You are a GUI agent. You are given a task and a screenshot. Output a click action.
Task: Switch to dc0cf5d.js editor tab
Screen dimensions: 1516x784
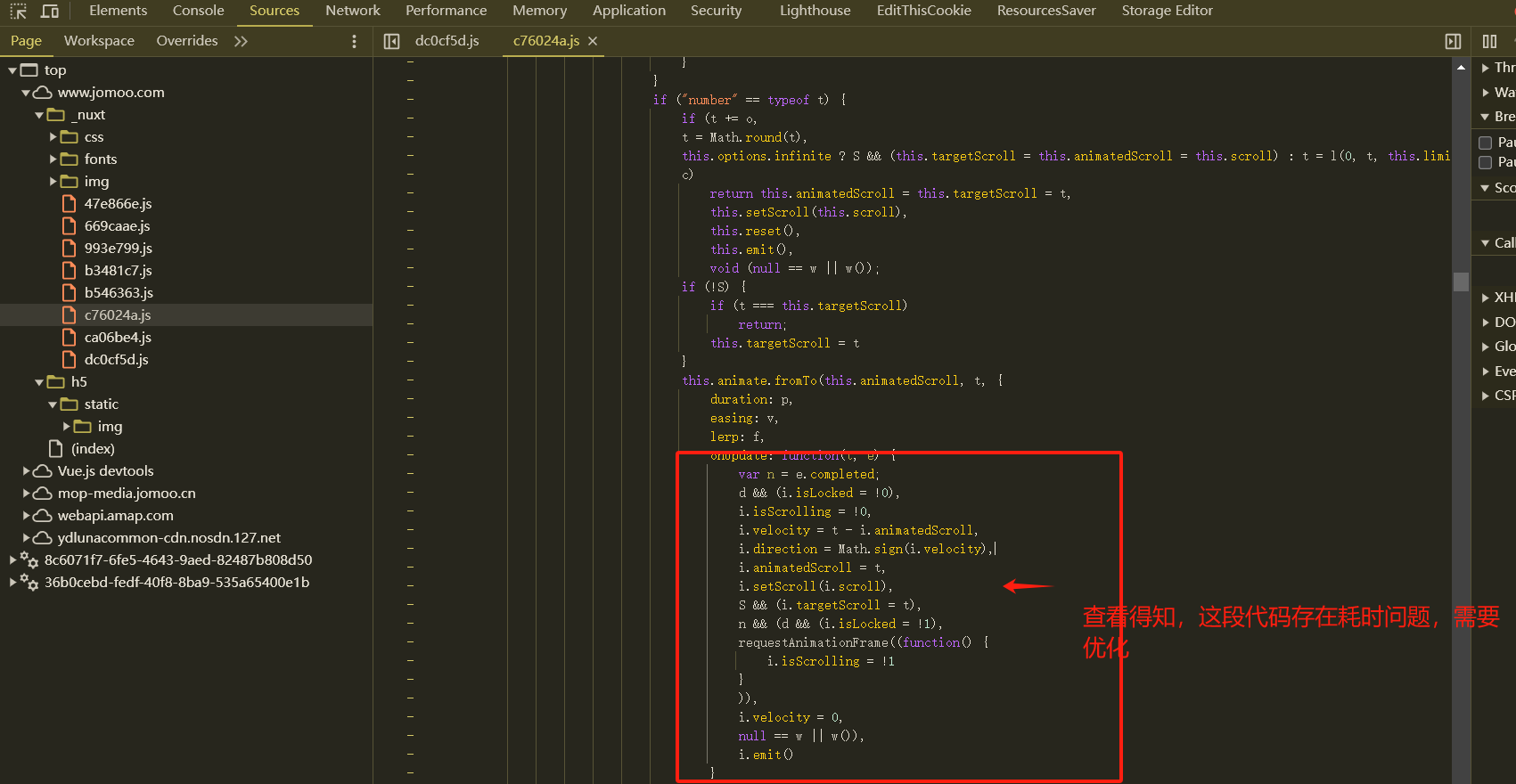(447, 41)
